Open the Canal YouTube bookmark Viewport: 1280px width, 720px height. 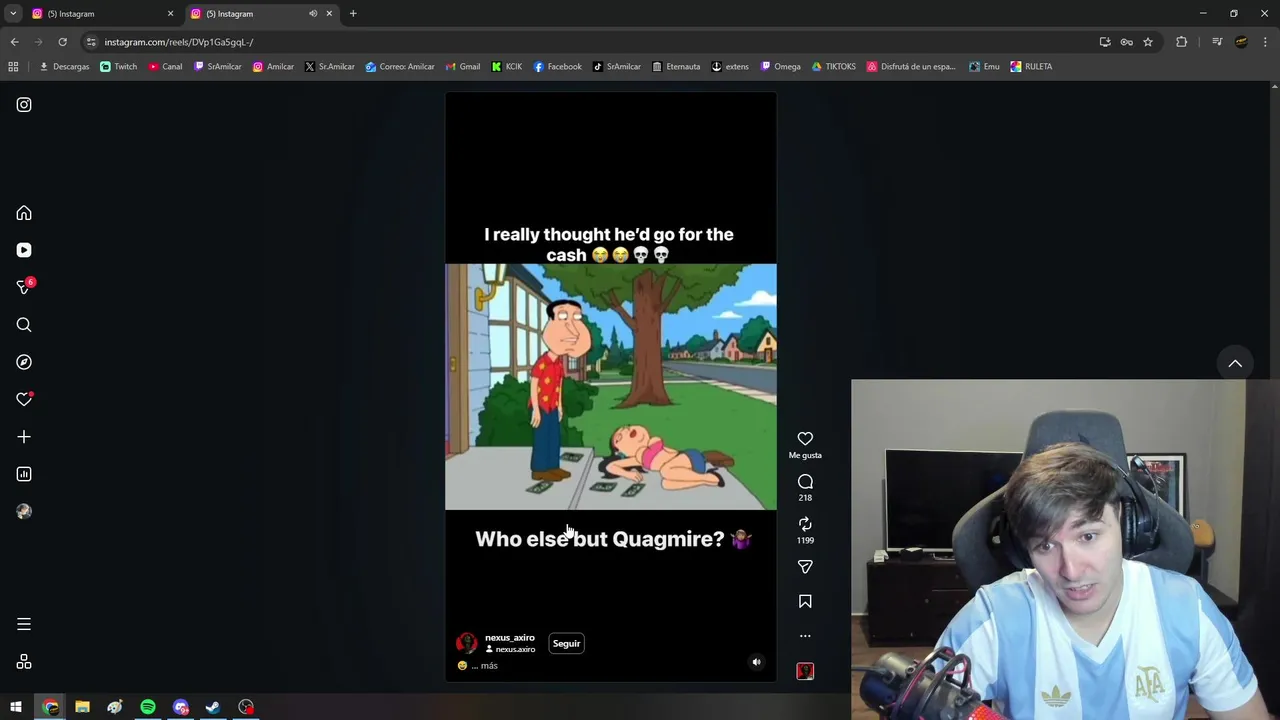coord(165,67)
